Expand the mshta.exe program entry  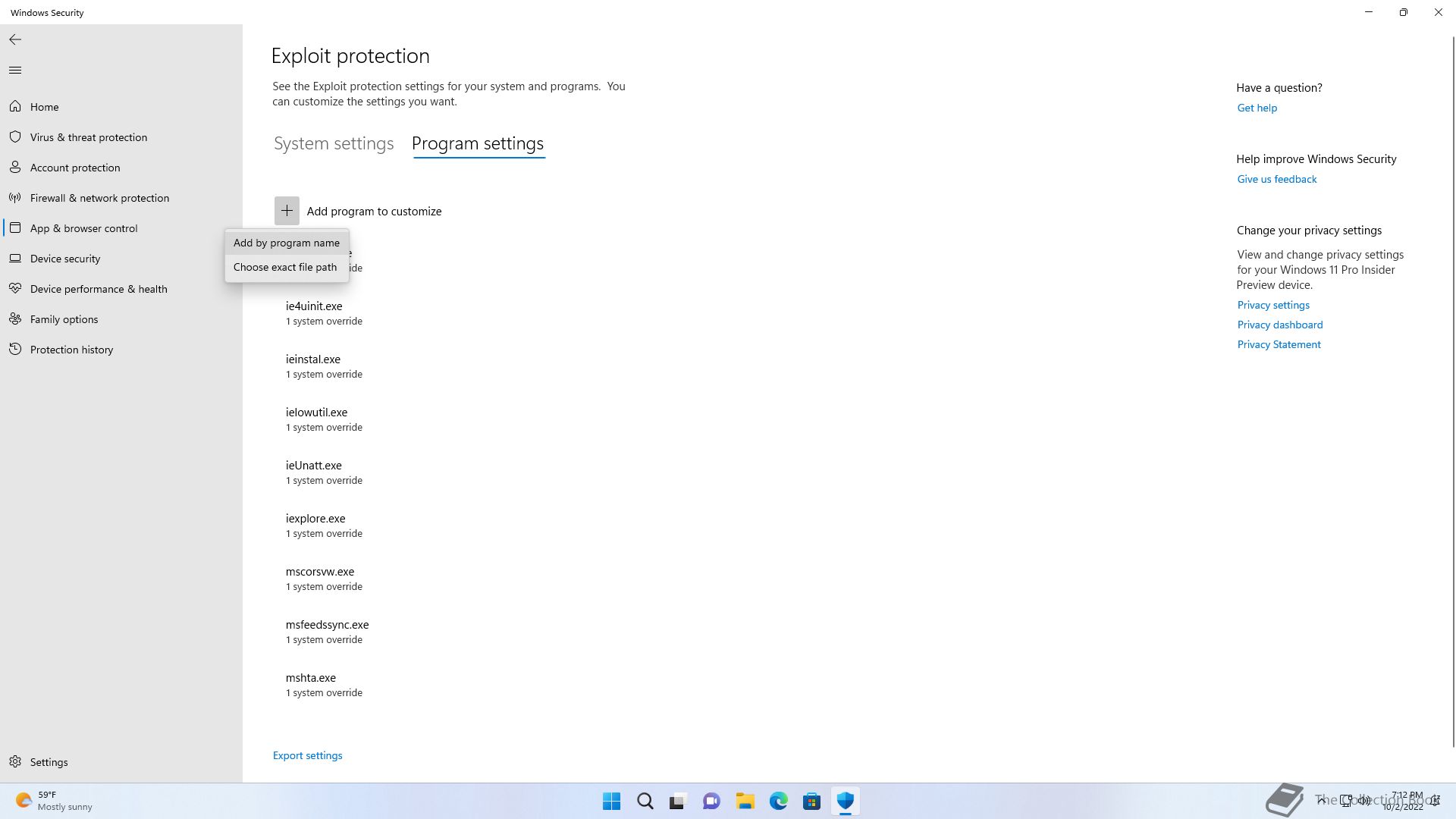311,678
